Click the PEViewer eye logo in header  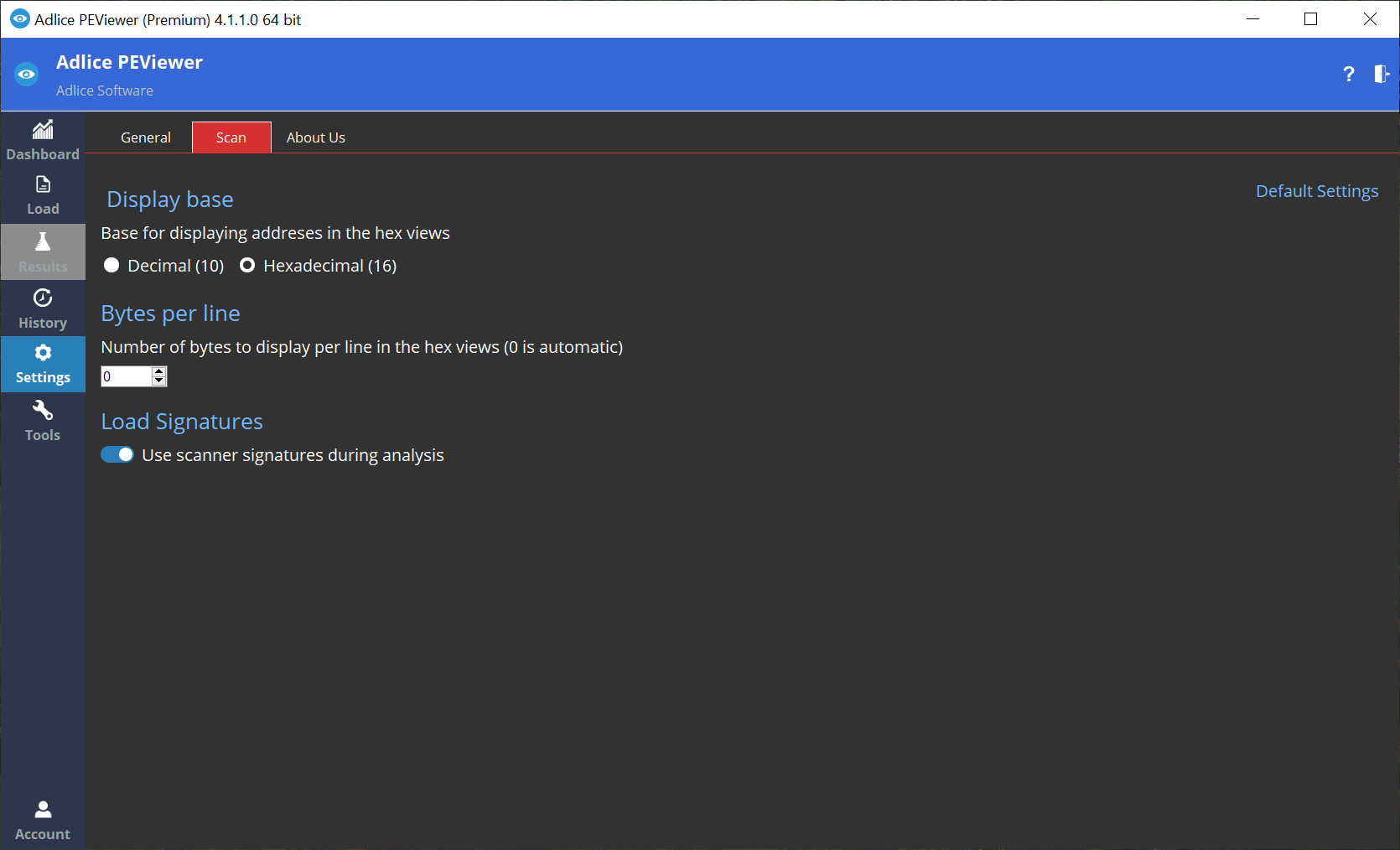tap(27, 75)
